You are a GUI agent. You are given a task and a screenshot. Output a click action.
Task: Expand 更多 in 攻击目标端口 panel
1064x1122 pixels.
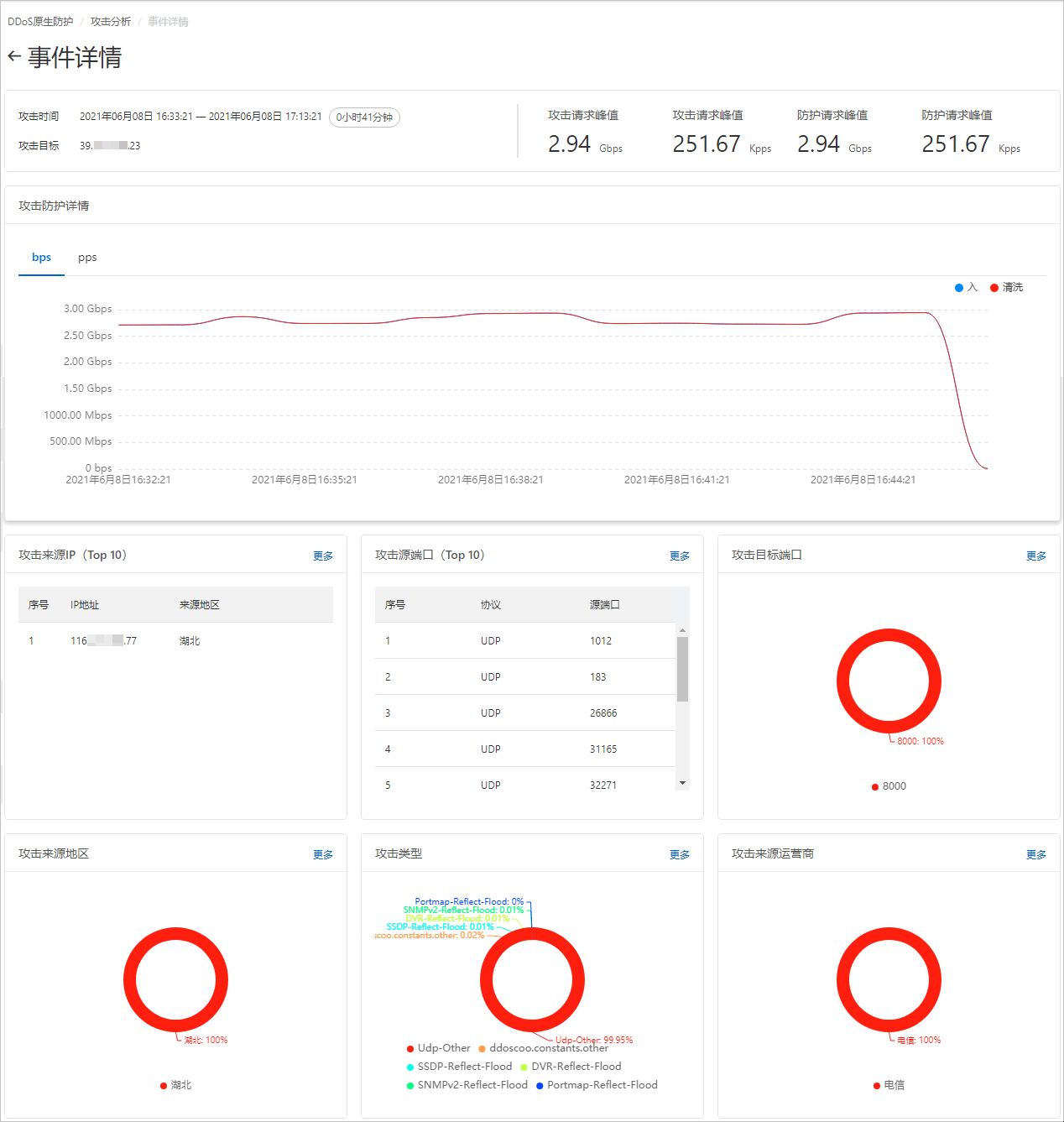[x=1035, y=555]
